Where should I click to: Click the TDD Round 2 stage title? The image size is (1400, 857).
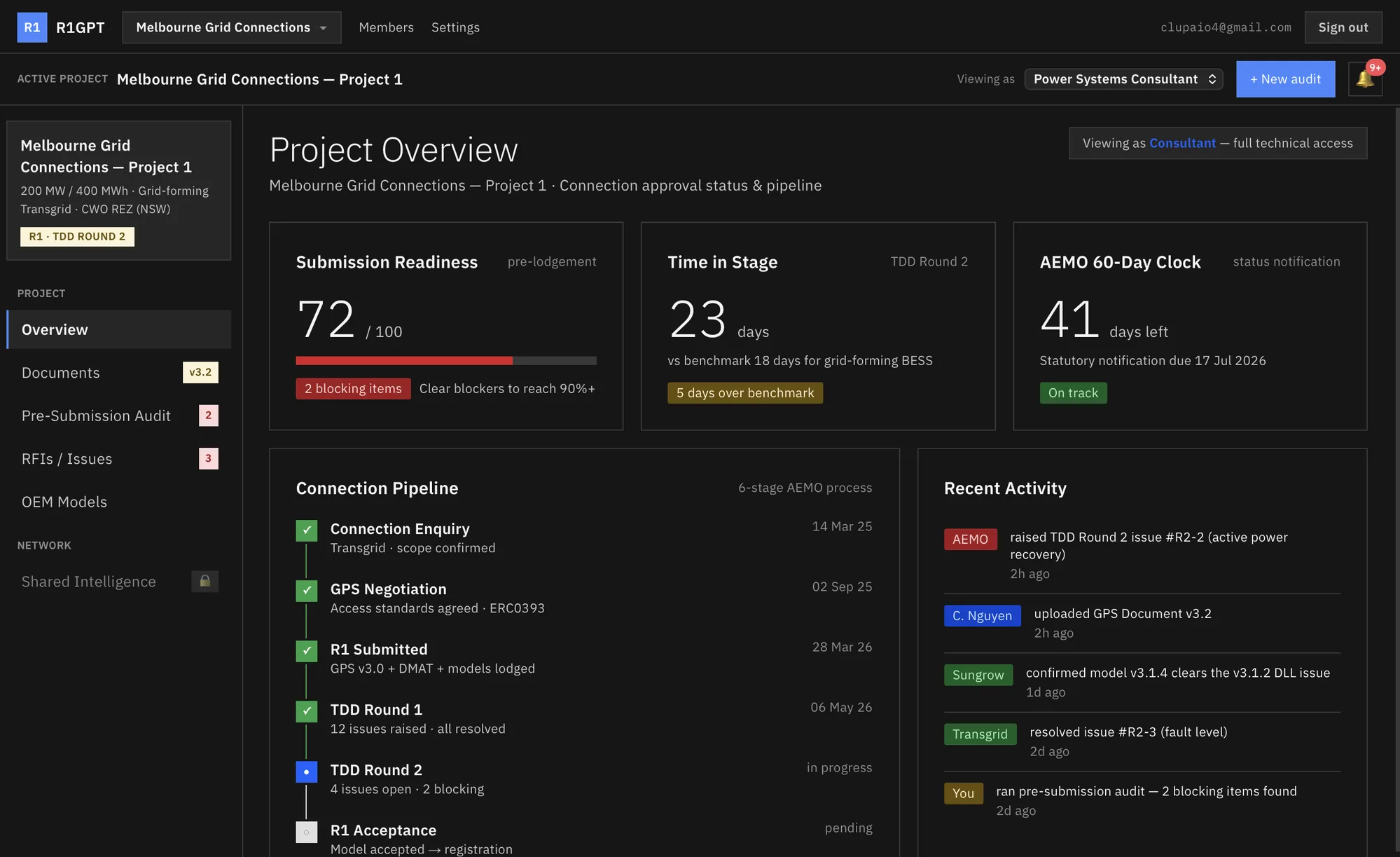click(377, 770)
